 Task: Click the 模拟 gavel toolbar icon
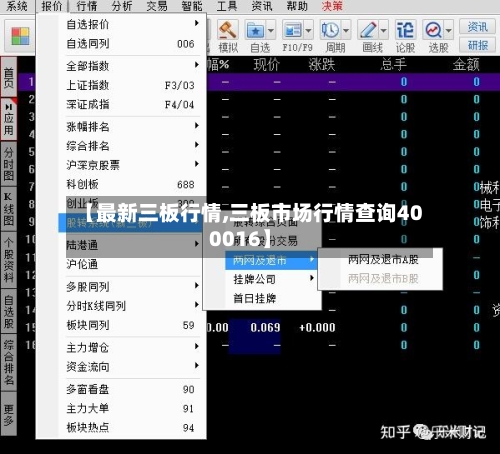[228, 30]
